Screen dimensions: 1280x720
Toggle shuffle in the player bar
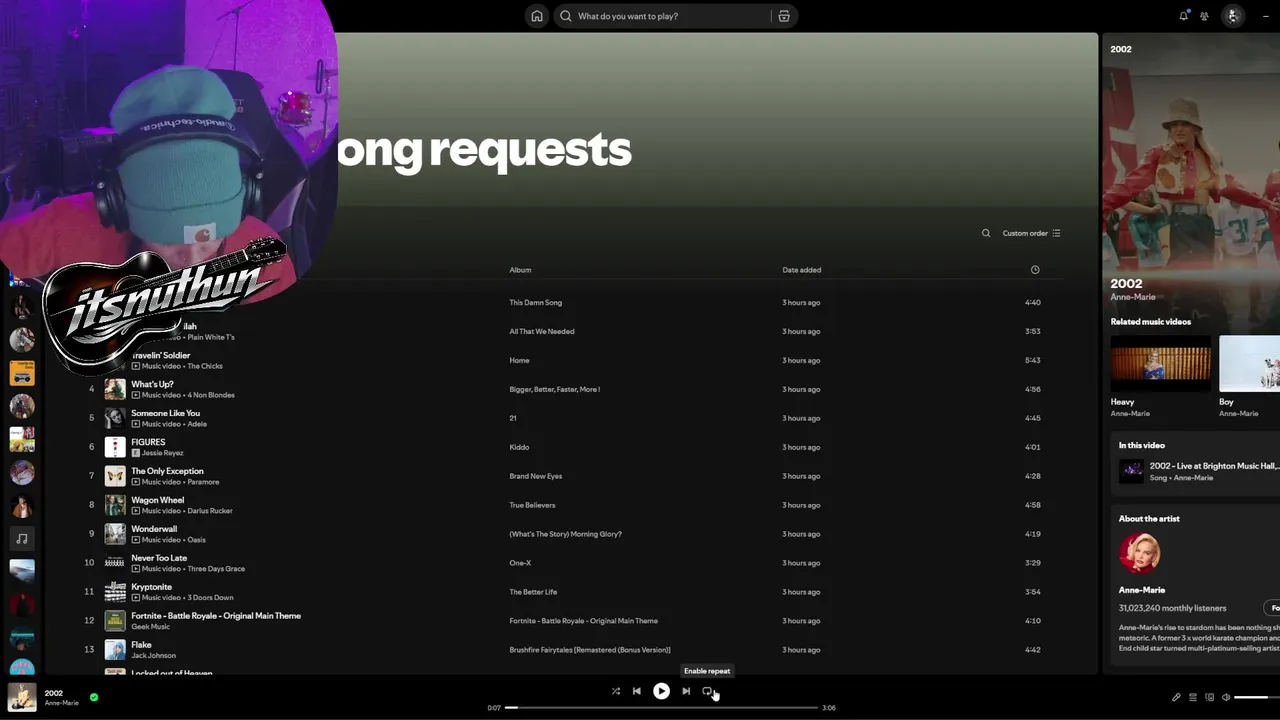click(x=616, y=691)
